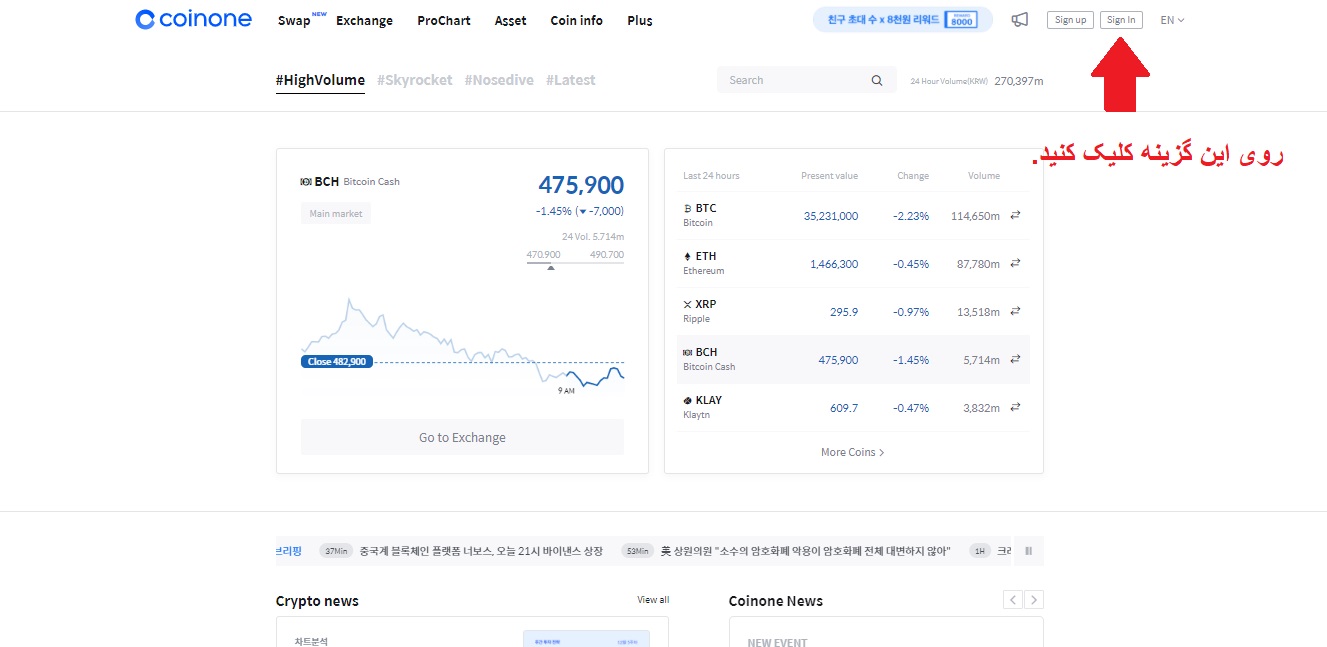Click View all crypto news link

click(x=653, y=600)
